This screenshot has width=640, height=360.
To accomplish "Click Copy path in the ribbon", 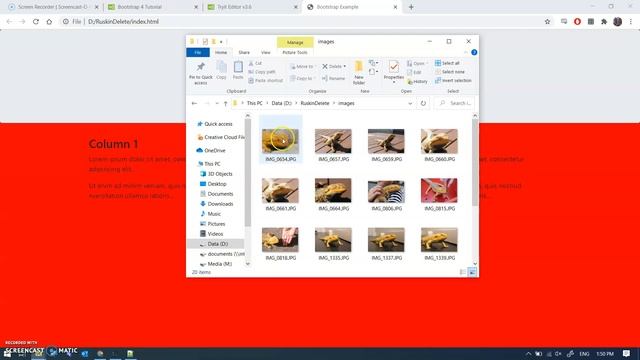I will point(262,72).
